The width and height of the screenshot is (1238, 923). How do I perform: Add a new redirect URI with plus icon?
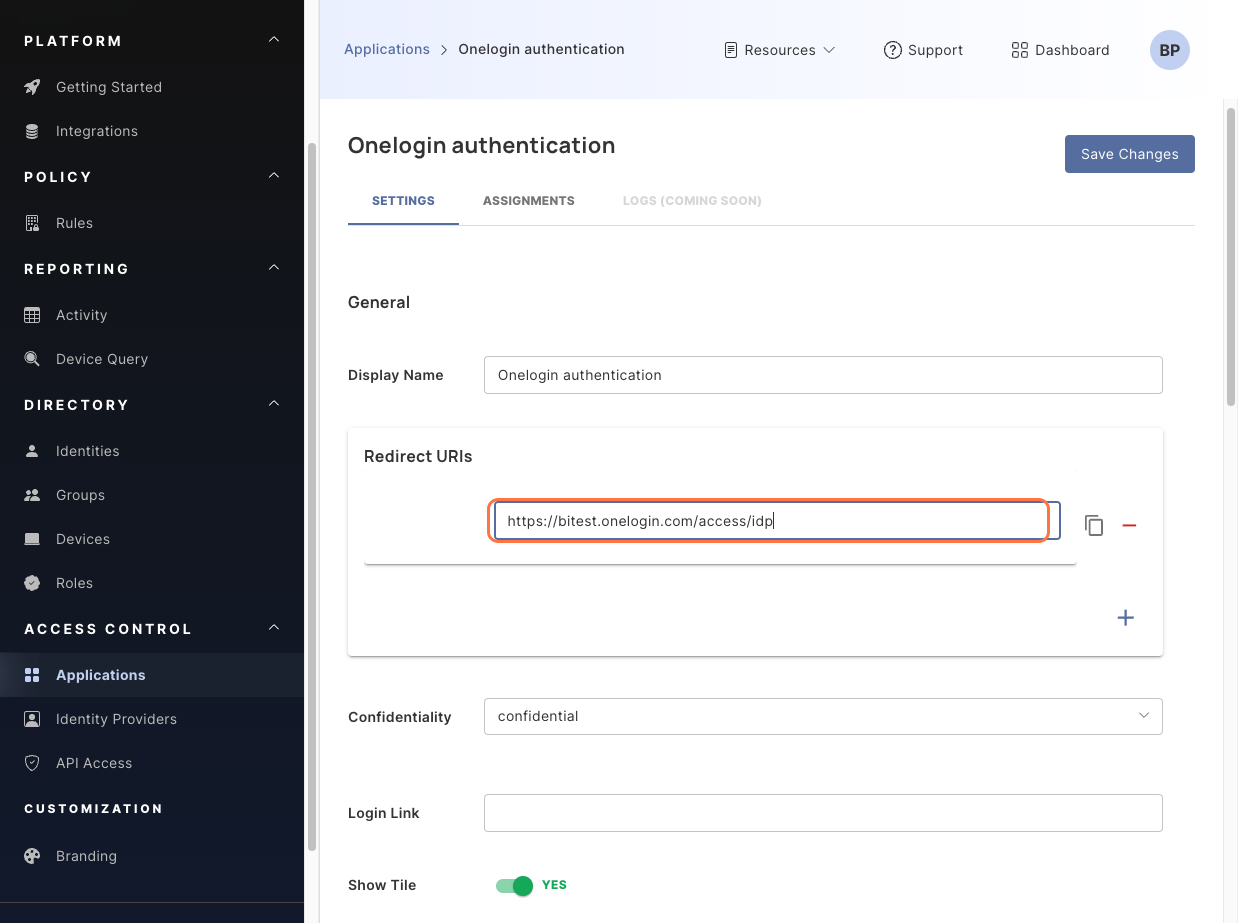click(x=1125, y=618)
